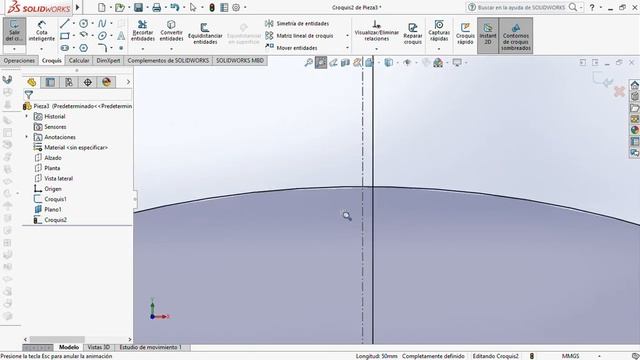Select Cota inteligente dimension tool
This screenshot has height=360, width=640.
tap(42, 31)
